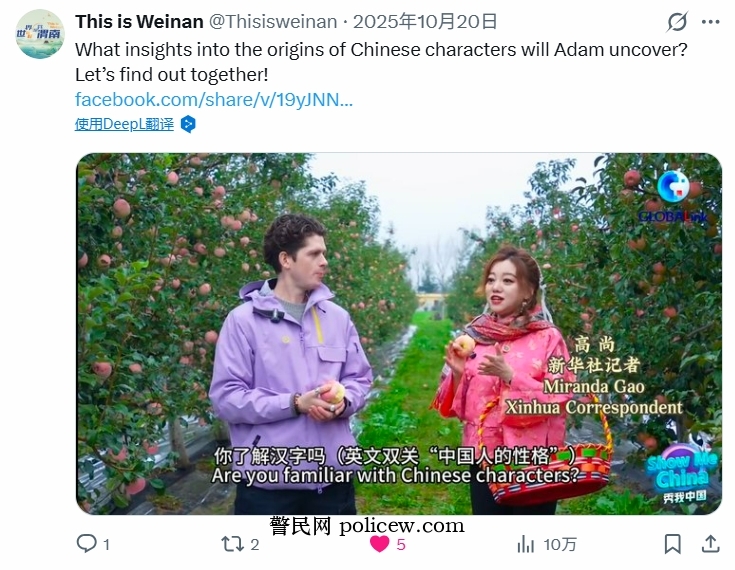This screenshot has width=735, height=570.
Task: Click the repost arrows icon
Action: [232, 544]
